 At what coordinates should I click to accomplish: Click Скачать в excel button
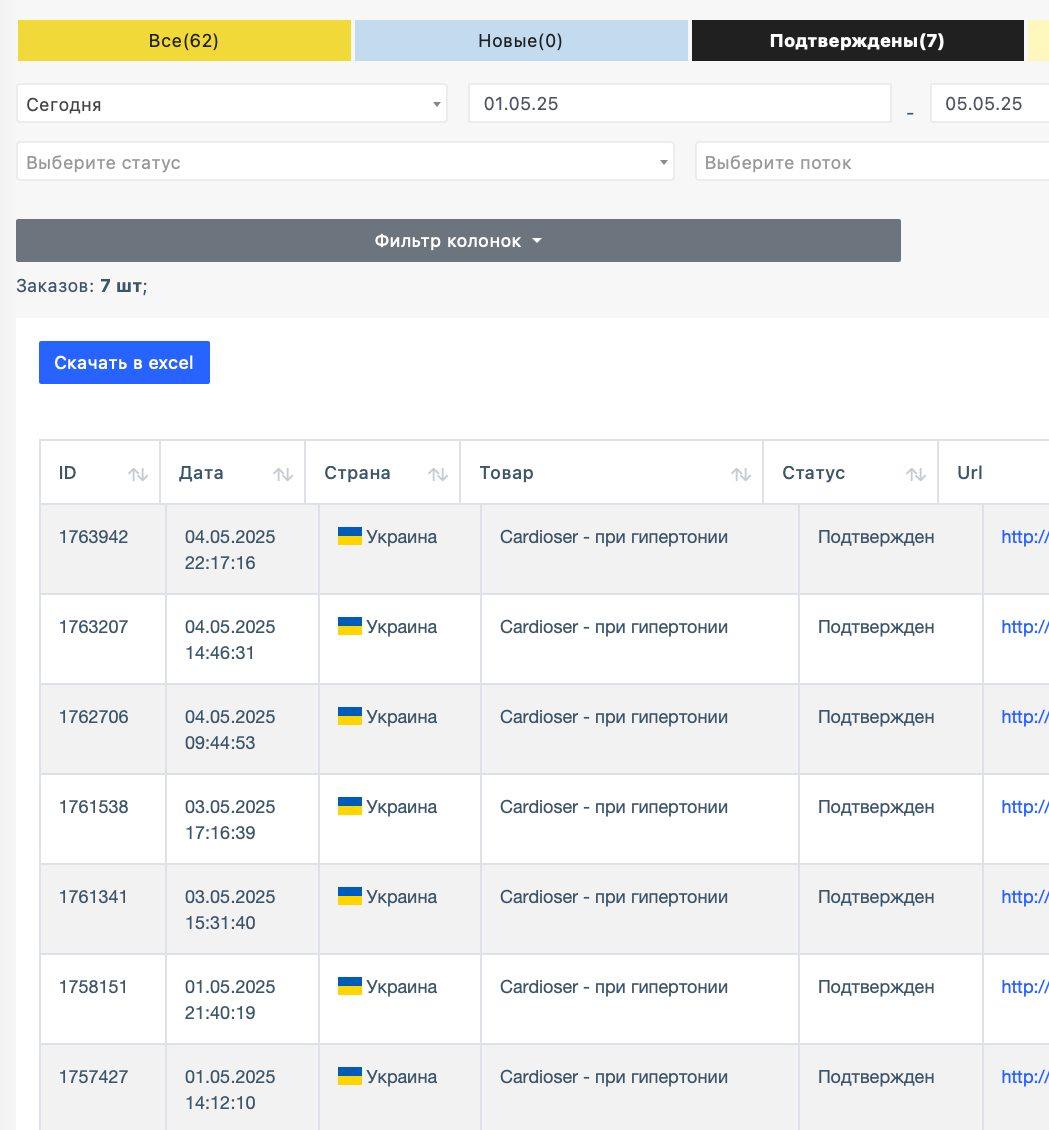(x=124, y=362)
